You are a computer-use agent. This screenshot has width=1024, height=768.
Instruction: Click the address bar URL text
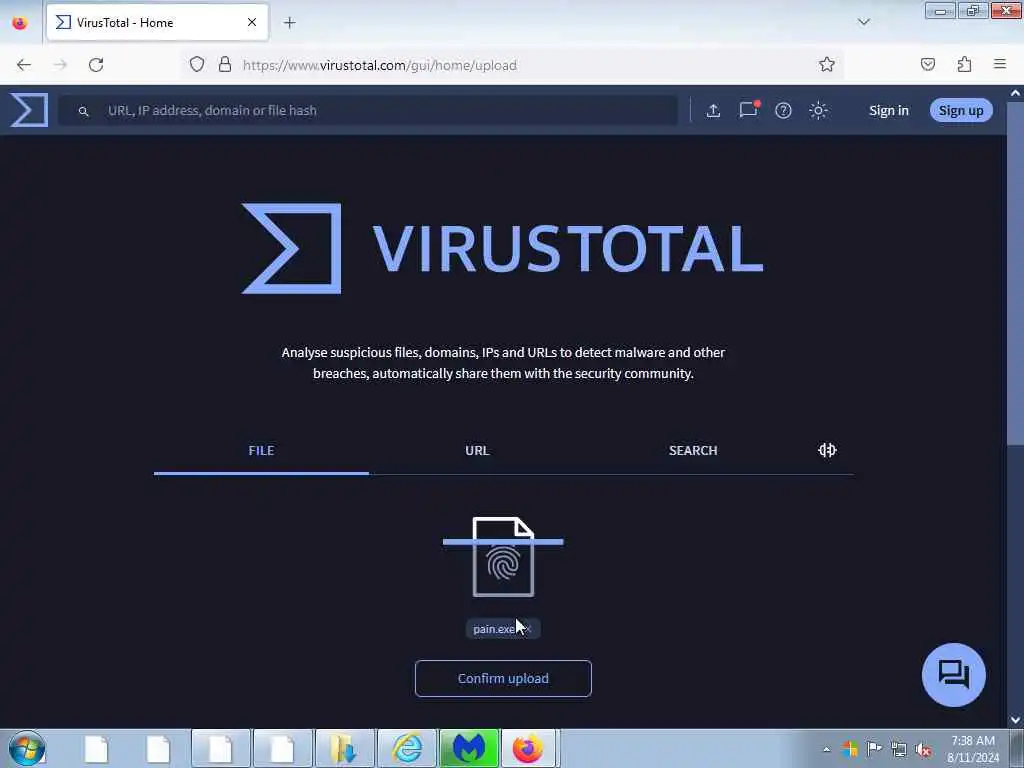point(379,65)
